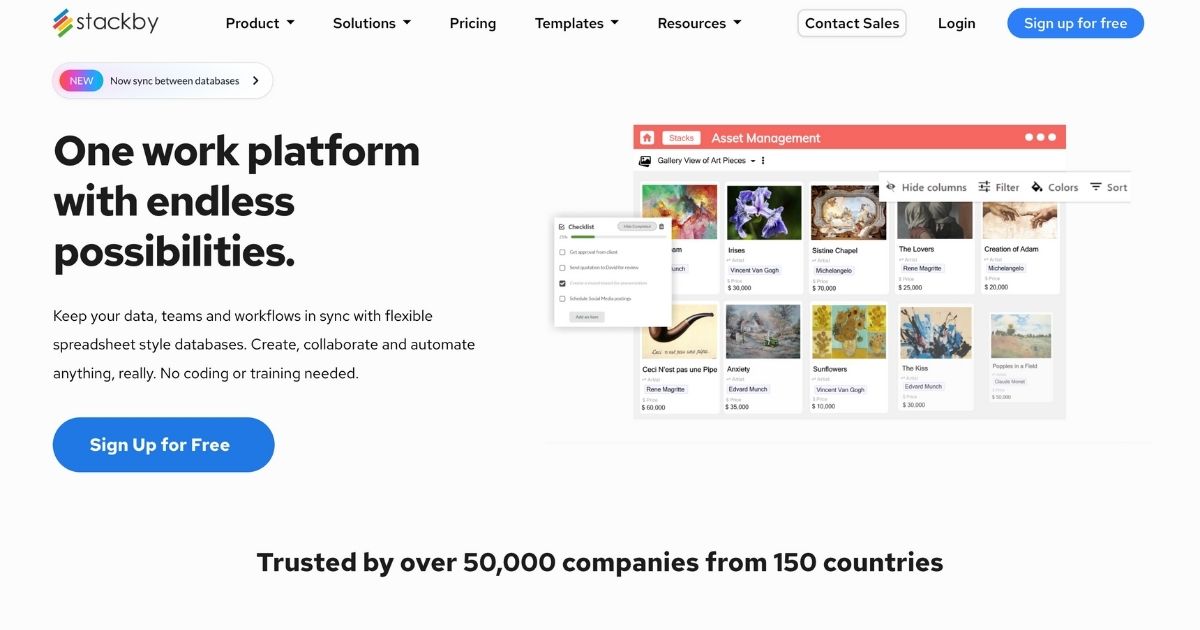1200x630 pixels.
Task: Click the '$ 10,000' price on Sunflowers
Action: tap(824, 407)
